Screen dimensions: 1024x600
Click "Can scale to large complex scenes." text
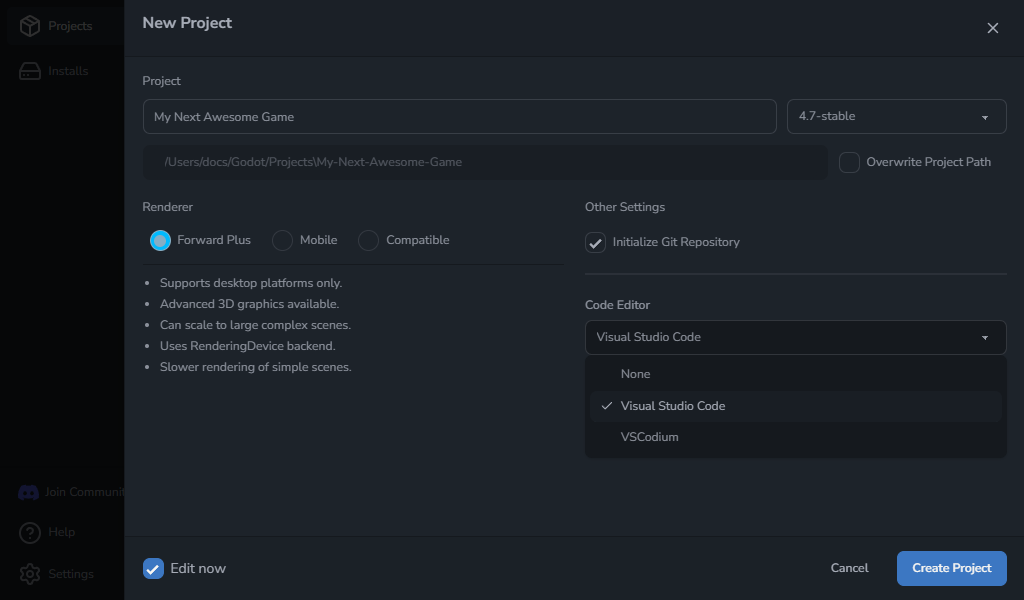pos(255,325)
